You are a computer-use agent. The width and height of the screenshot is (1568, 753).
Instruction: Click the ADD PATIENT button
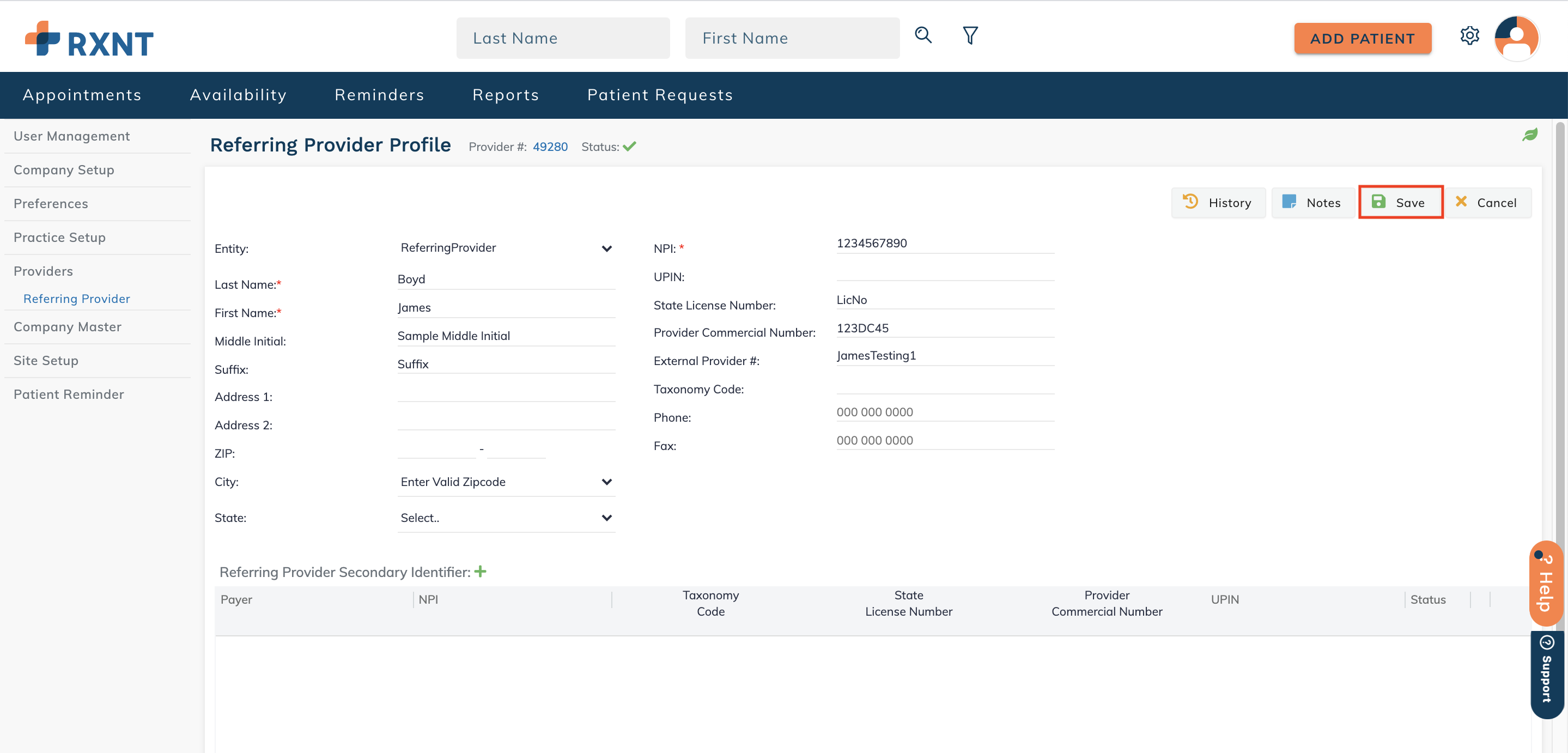tap(1362, 38)
